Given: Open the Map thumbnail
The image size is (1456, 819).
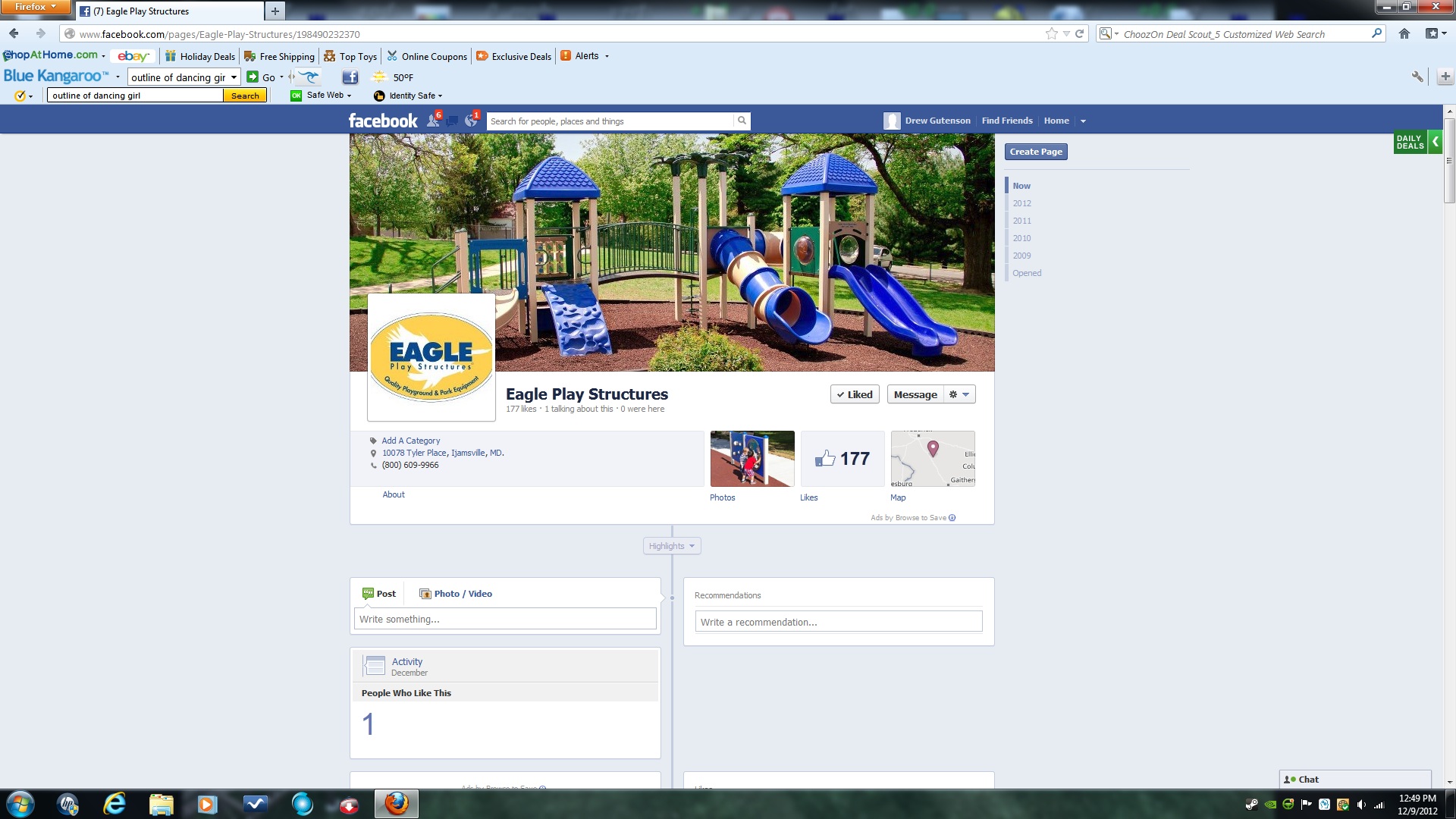Looking at the screenshot, I should click(x=933, y=459).
